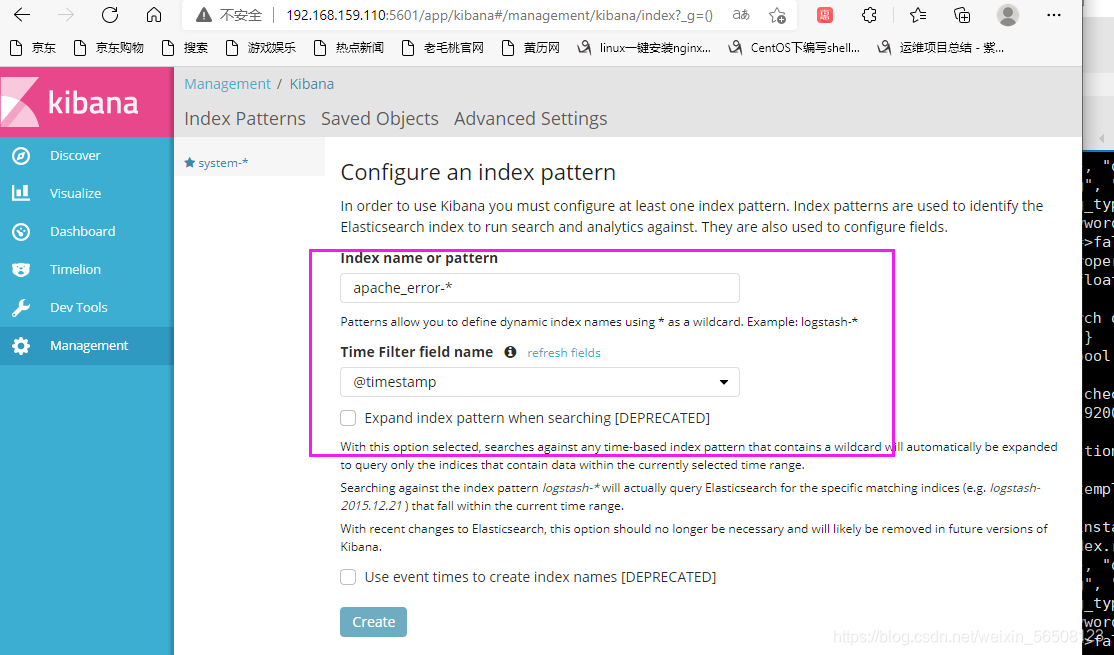Open the read aloud / translate icon

click(741, 15)
